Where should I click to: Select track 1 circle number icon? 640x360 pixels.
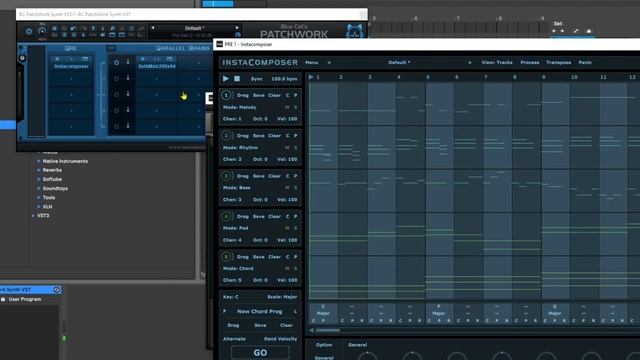tap(226, 95)
